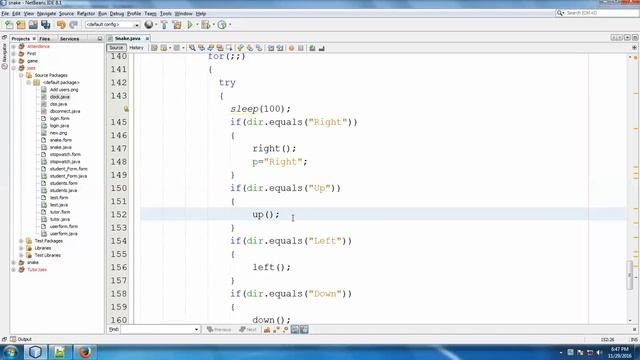Image resolution: width=640 pixels, height=360 pixels.
Task: Click the Open Project toolbar icon
Action: coord(33,25)
